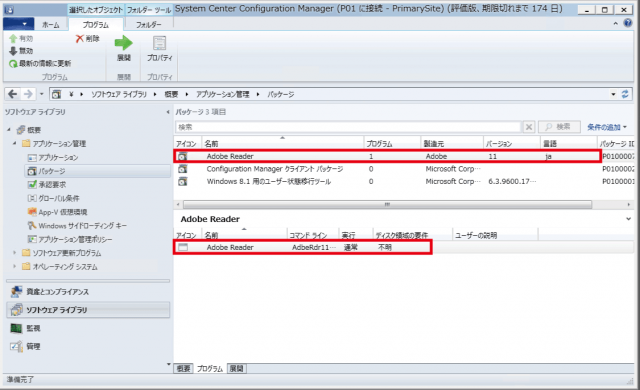640x390 pixels.
Task: Click the 有効 (Enable) ribbon icon
Action: tap(13, 39)
